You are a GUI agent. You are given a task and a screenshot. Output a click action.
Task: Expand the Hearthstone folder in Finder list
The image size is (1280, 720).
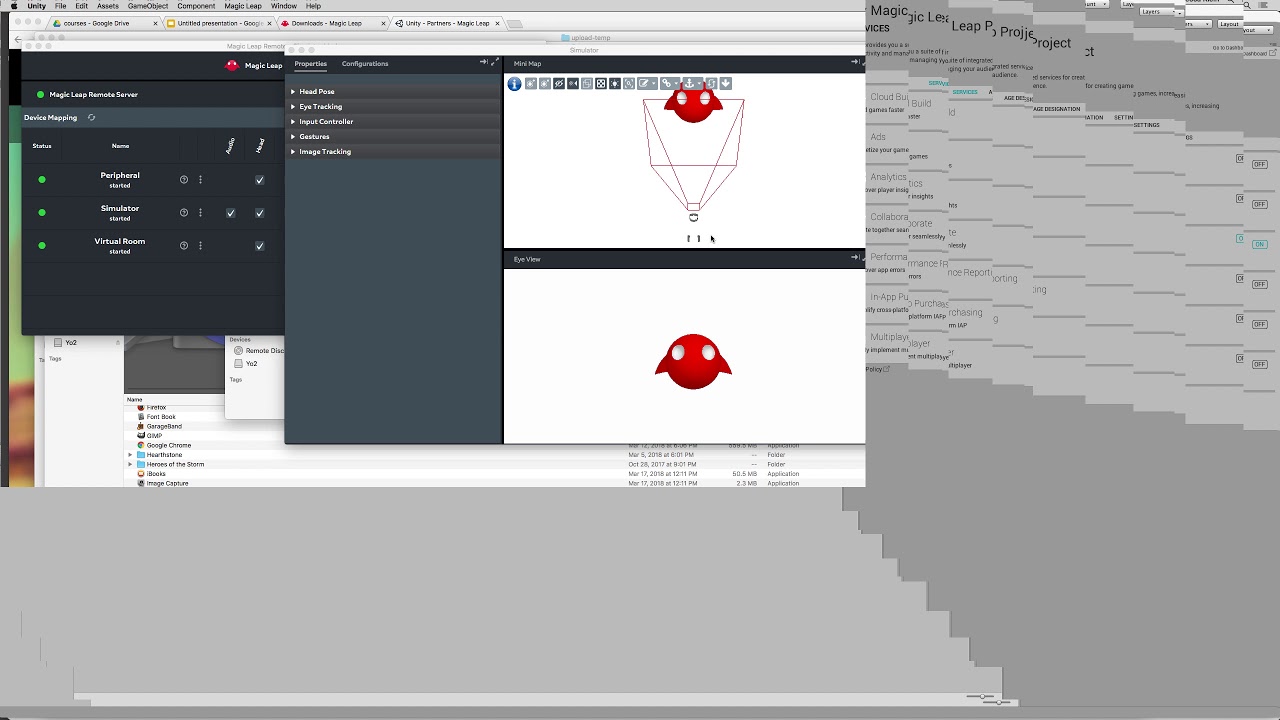pos(130,455)
